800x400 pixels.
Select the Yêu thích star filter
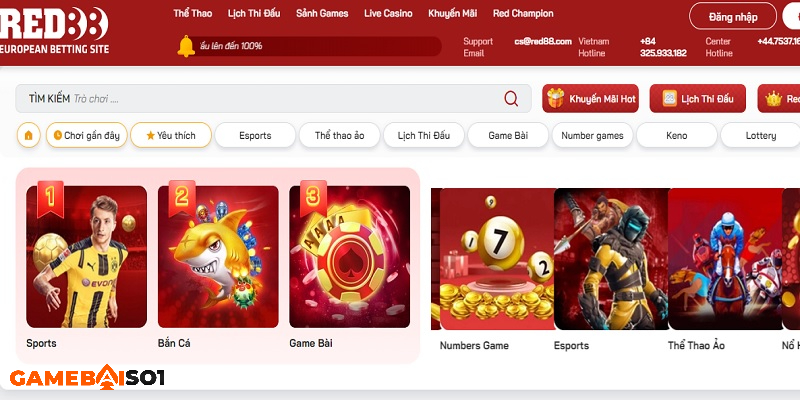point(171,135)
